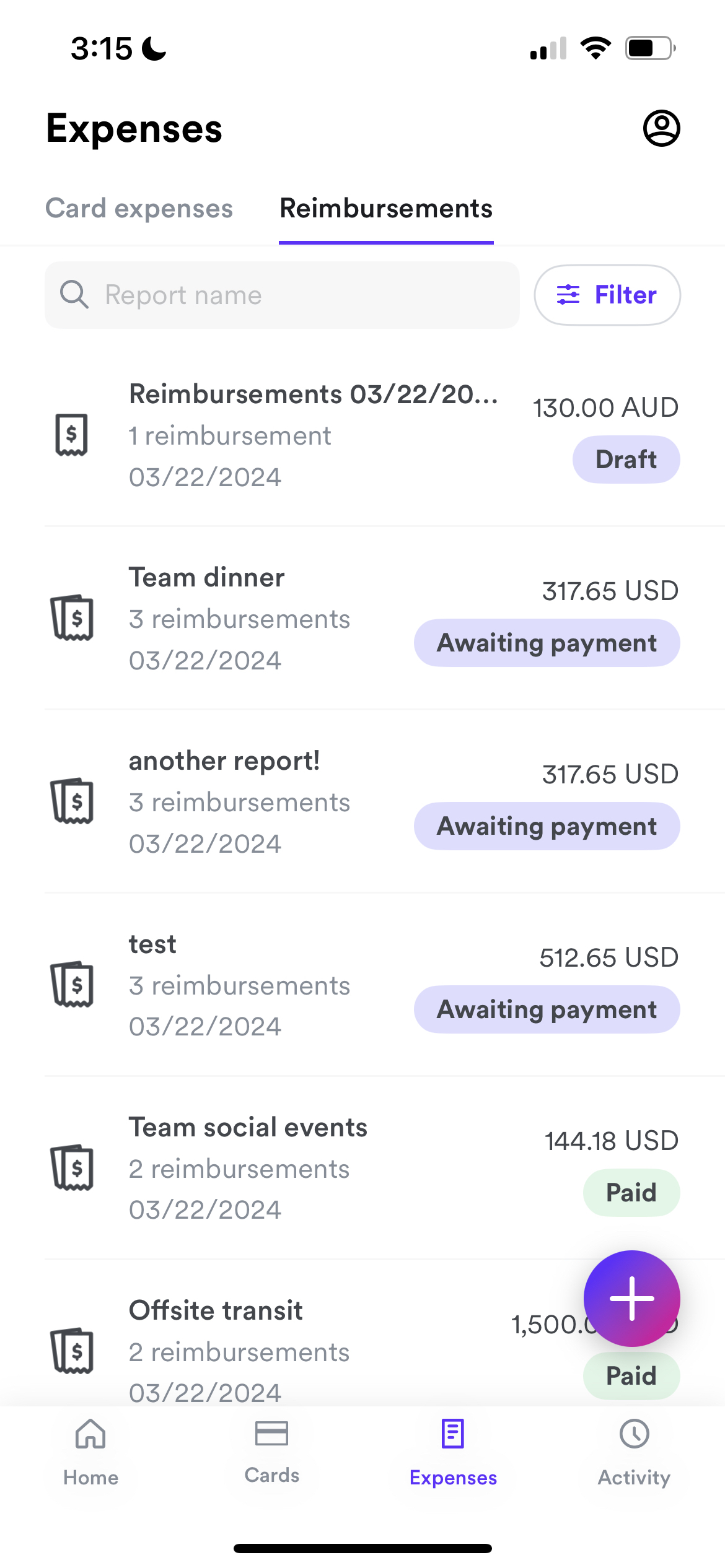Viewport: 725px width, 1568px height.
Task: Open the Filter options
Action: (x=607, y=295)
